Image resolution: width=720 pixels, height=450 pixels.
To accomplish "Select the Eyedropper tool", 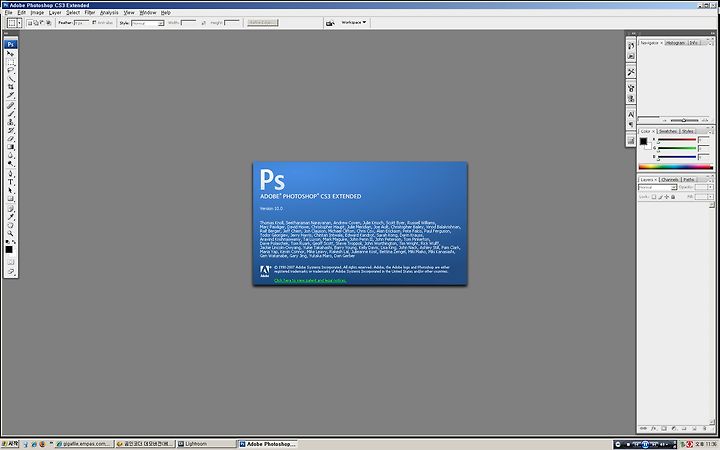I will point(11,217).
